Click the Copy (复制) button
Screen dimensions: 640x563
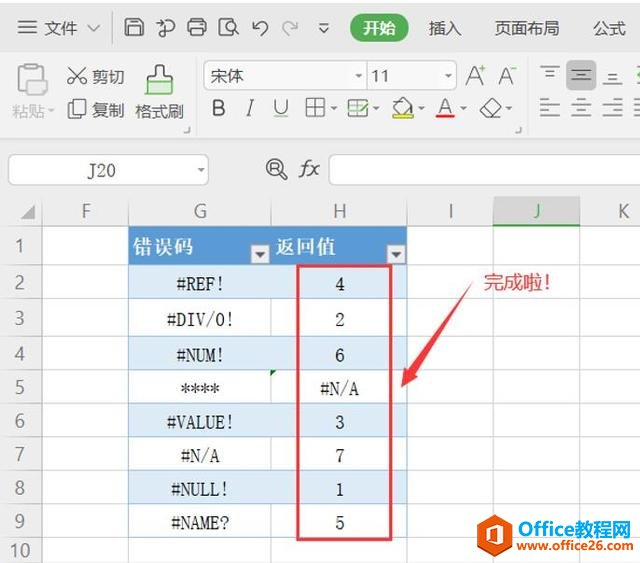coord(96,109)
